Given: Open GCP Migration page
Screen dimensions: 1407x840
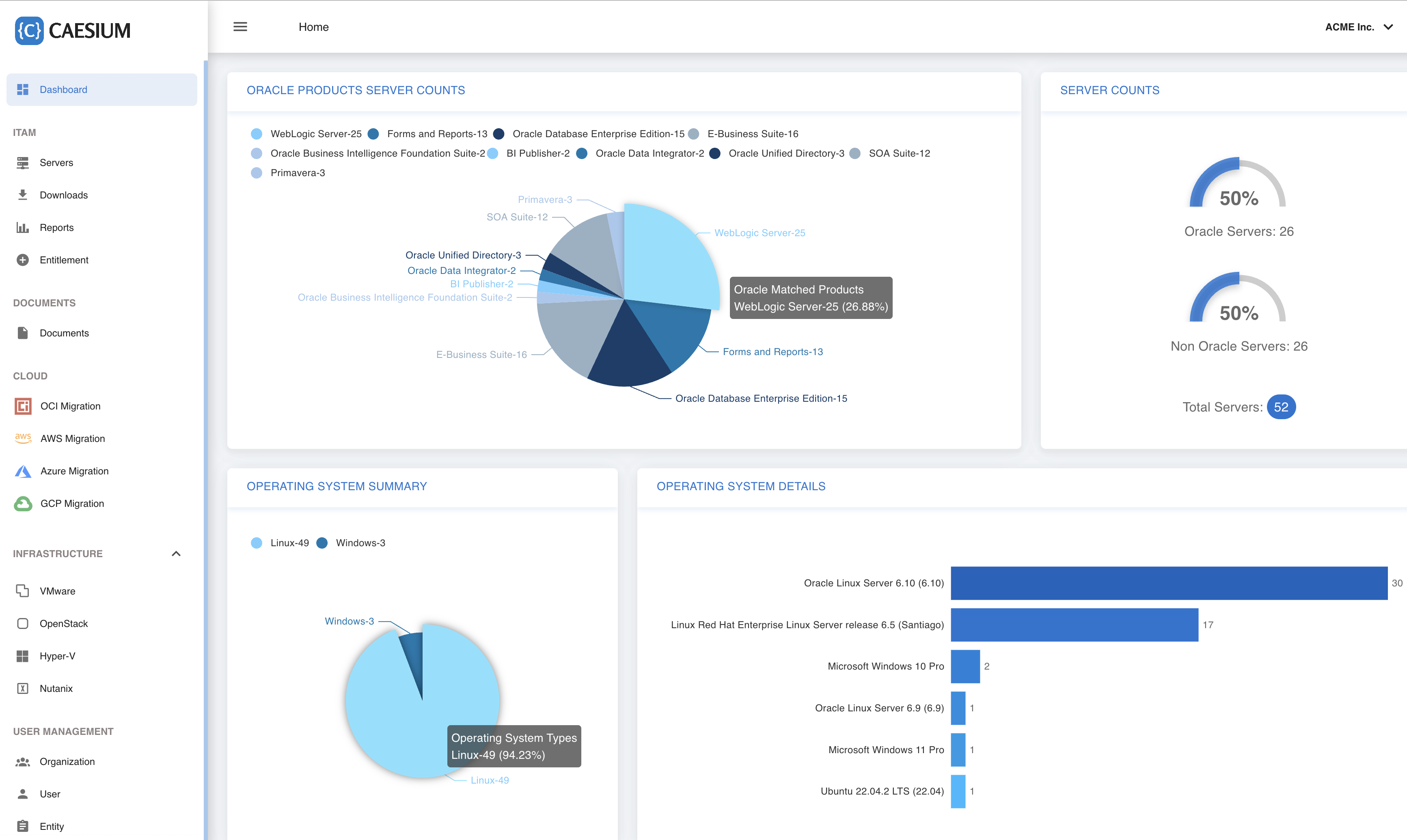Looking at the screenshot, I should (102, 503).
